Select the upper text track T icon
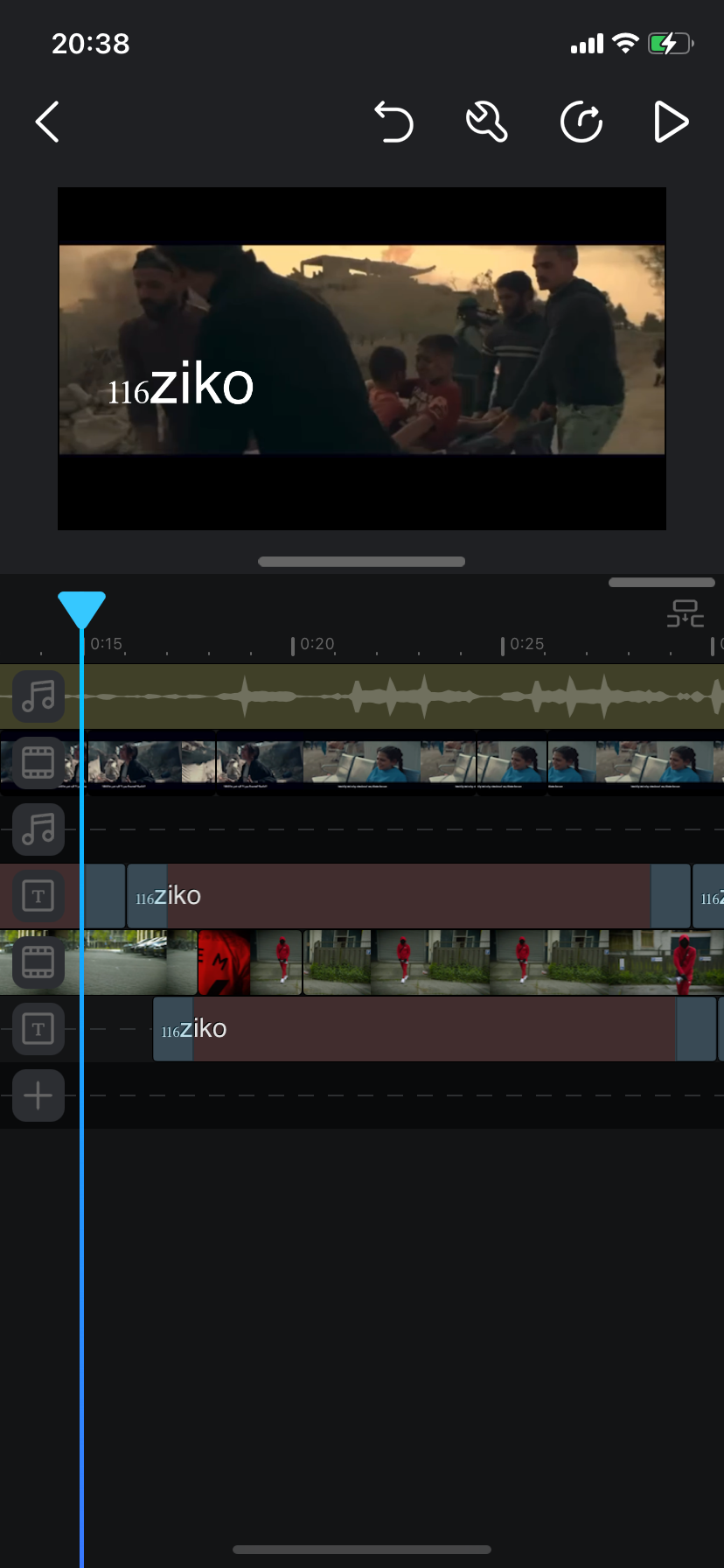724x1568 pixels. point(38,896)
